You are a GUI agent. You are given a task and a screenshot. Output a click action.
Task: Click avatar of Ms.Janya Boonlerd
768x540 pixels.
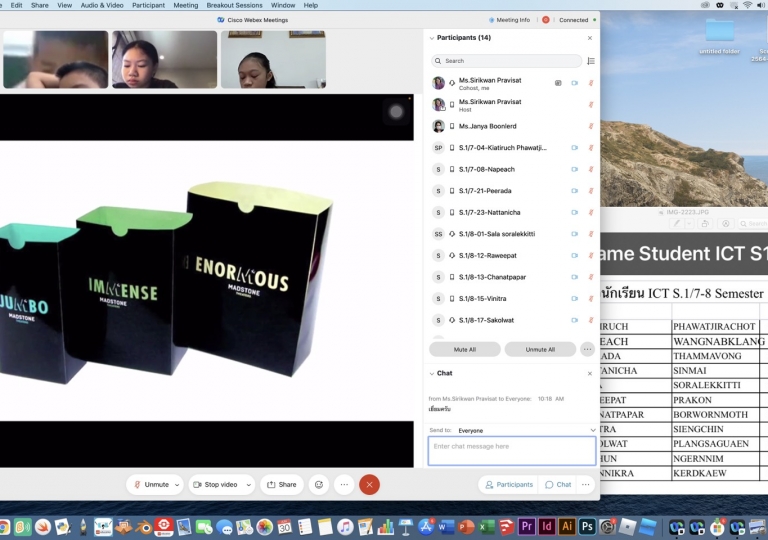(438, 126)
